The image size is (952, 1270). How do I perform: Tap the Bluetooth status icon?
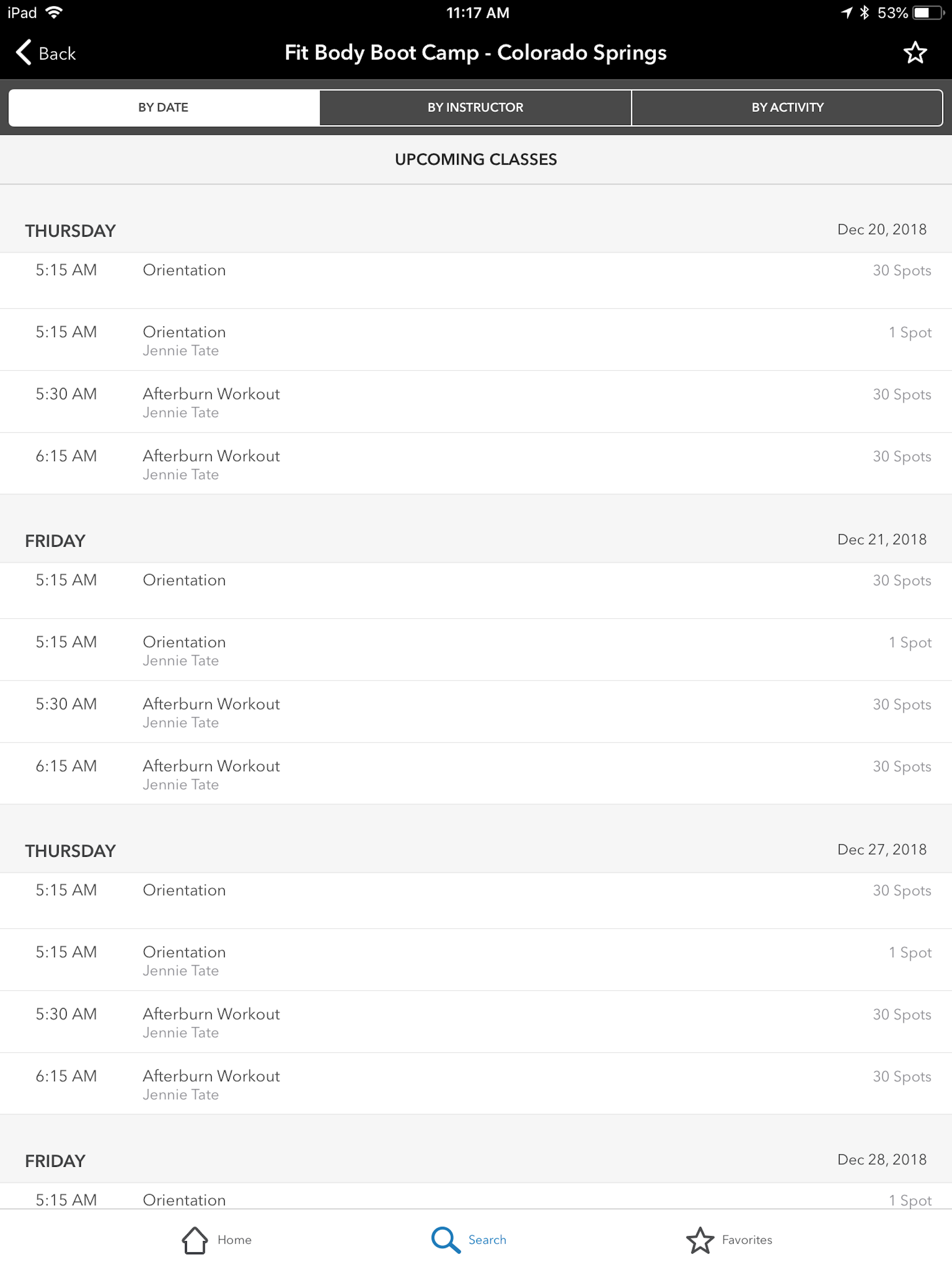[x=864, y=13]
